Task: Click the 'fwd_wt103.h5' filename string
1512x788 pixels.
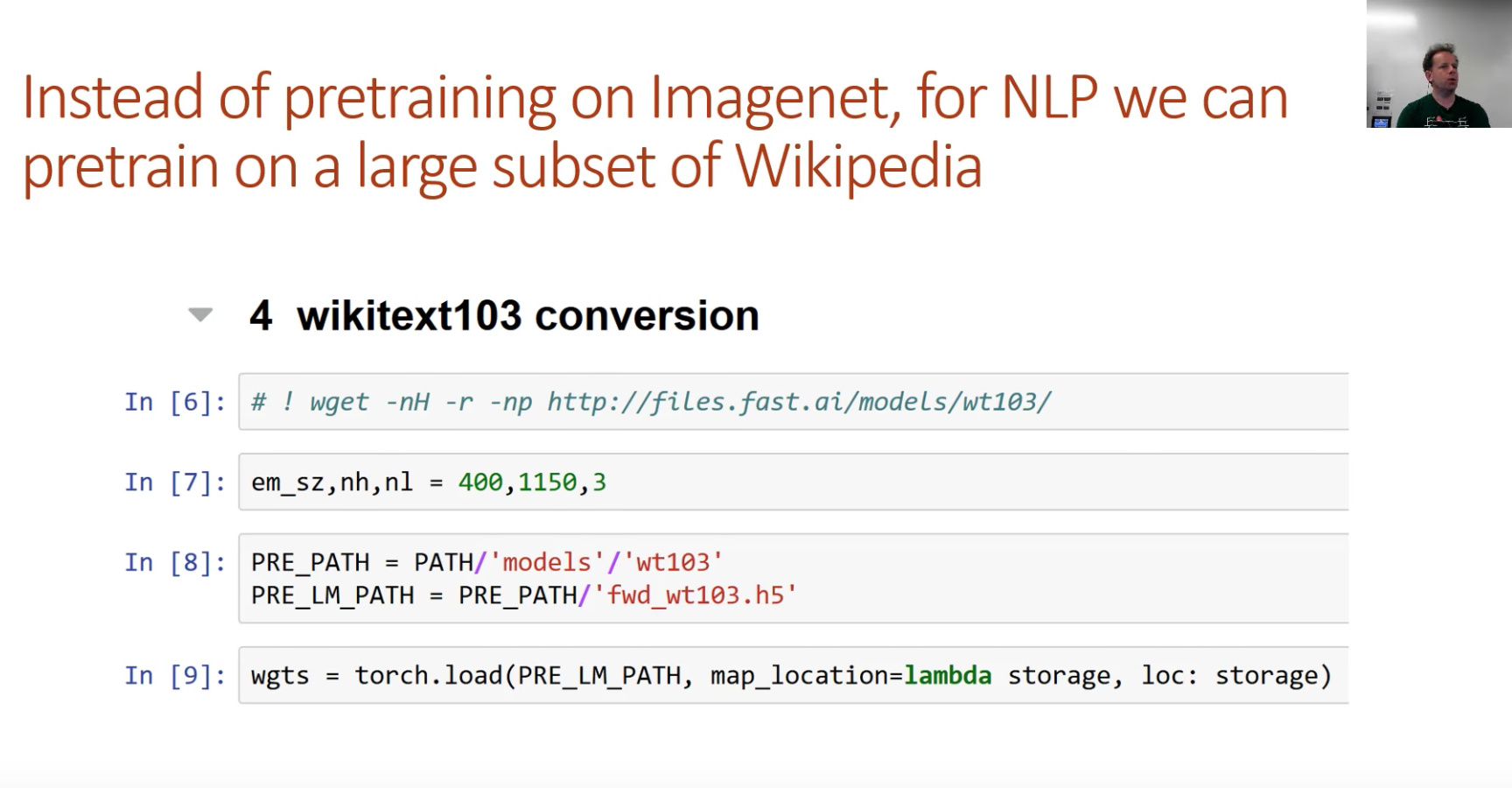Action: pyautogui.click(x=695, y=595)
